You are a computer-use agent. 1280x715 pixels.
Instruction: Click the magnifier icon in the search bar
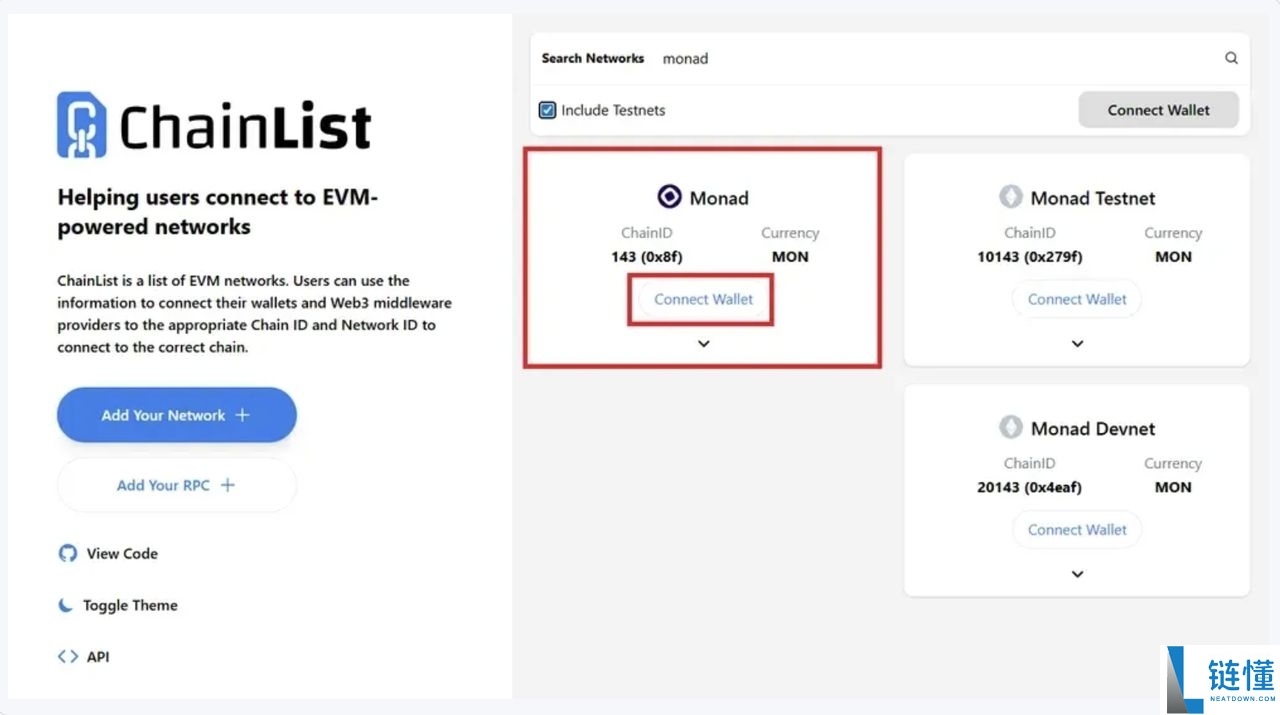pos(1231,58)
